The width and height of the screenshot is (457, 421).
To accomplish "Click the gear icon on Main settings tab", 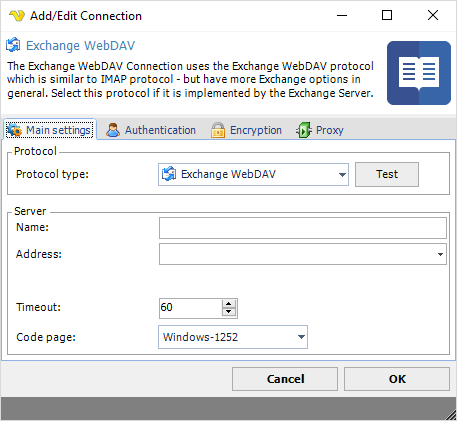I will [x=14, y=130].
